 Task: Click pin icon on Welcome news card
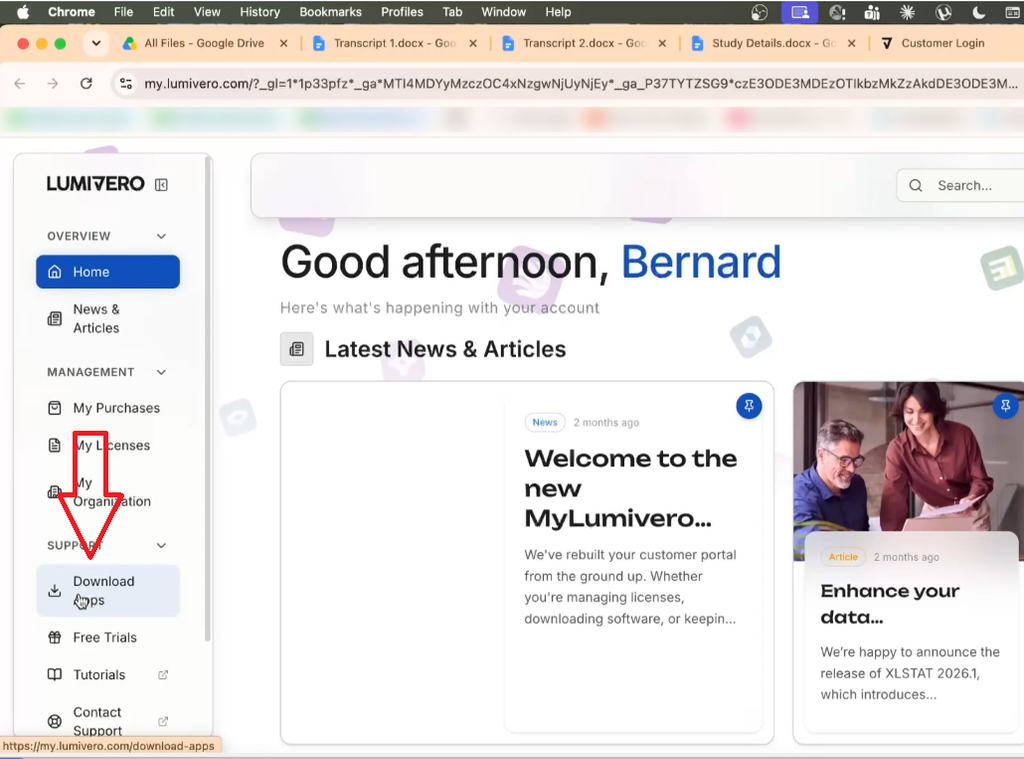[x=749, y=406]
